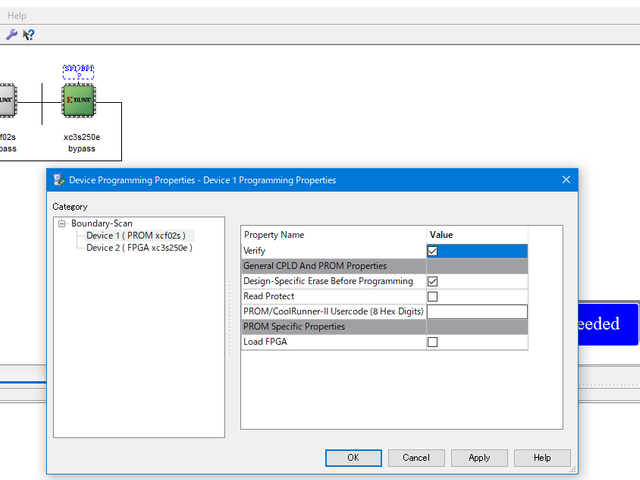The width and height of the screenshot is (640, 480).
Task: Click the Device Programming Properties dialog icon
Action: 59,180
